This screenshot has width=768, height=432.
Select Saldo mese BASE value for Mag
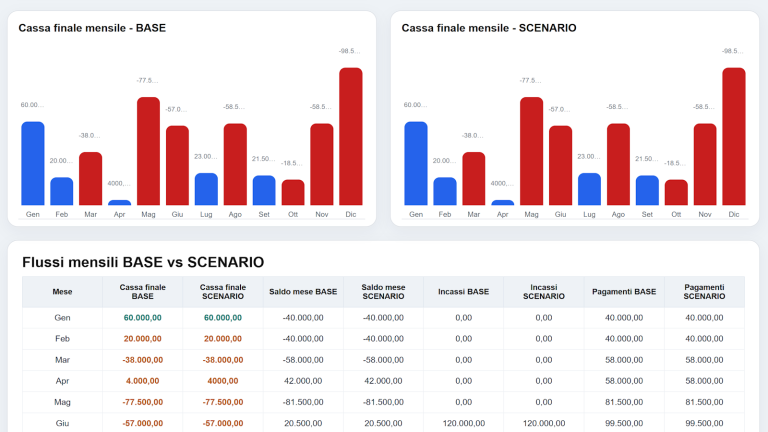[302, 402]
